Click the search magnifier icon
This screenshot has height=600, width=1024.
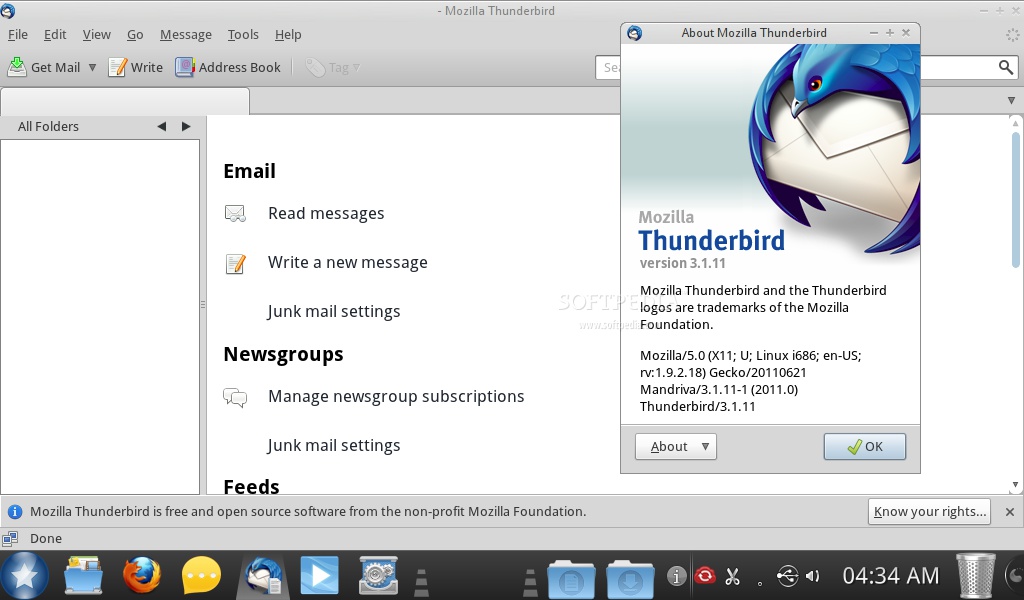(1006, 67)
